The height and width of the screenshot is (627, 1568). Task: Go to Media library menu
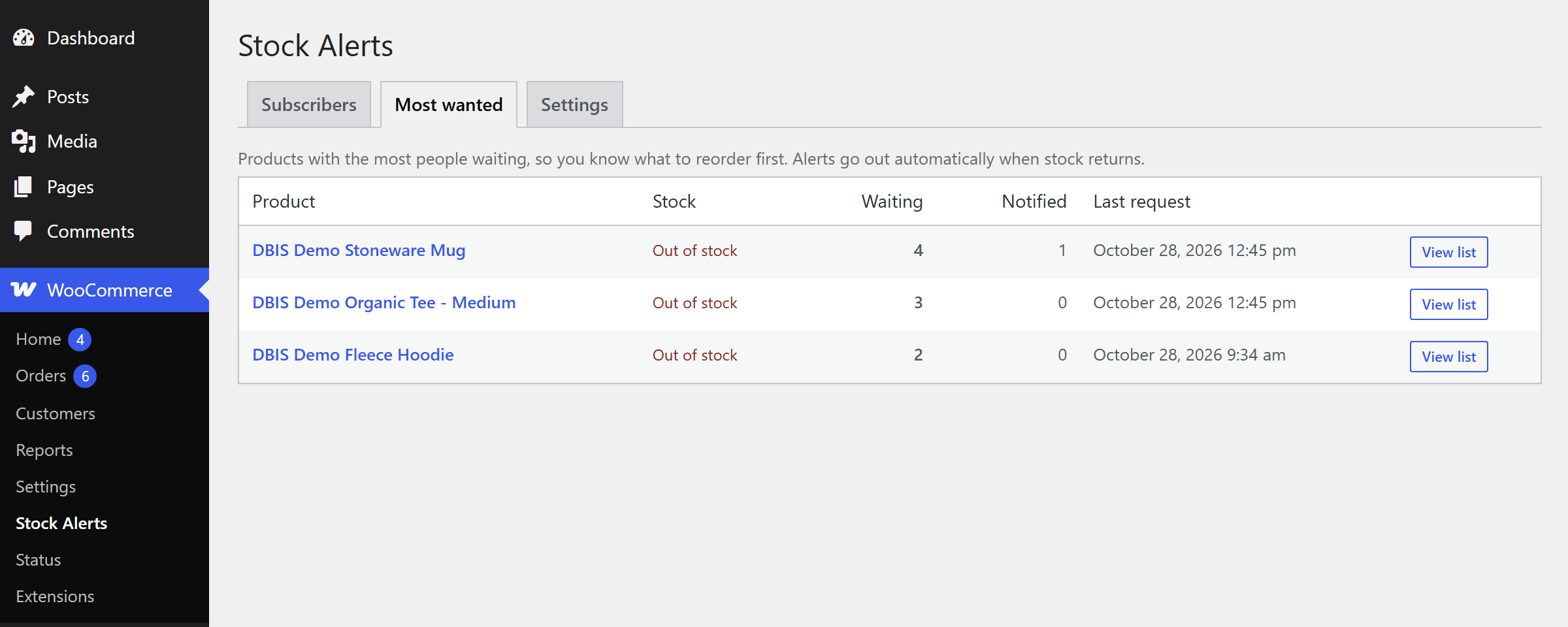pos(72,141)
